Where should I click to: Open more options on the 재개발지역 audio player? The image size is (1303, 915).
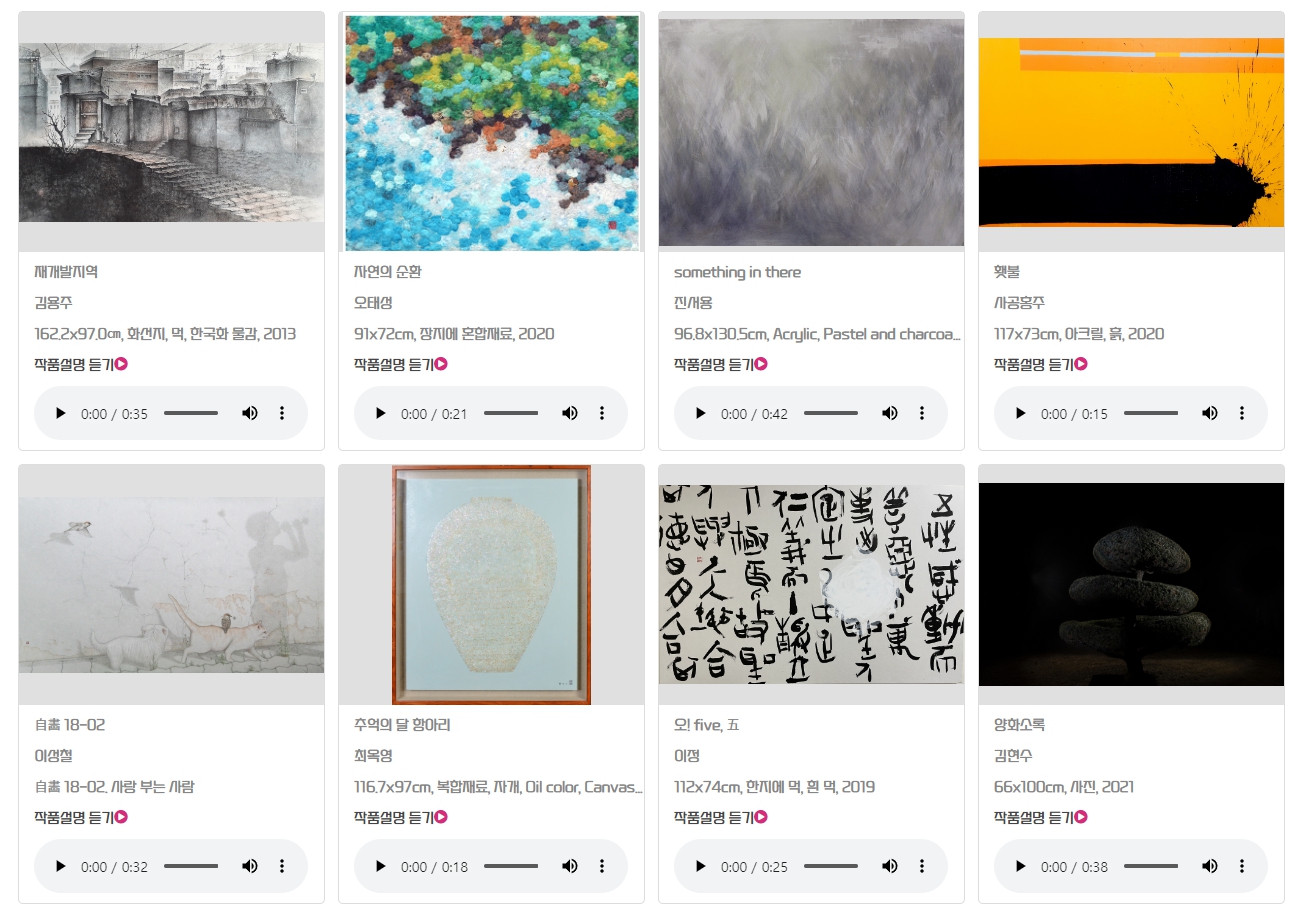pos(282,413)
